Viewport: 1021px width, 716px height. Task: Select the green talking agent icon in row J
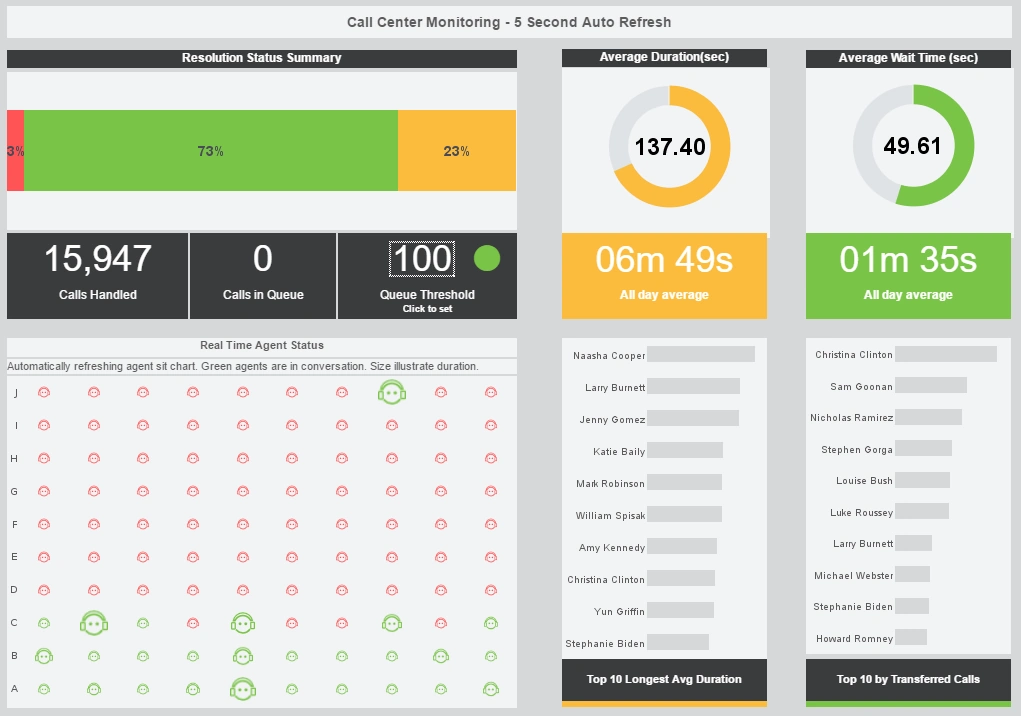[x=391, y=392]
